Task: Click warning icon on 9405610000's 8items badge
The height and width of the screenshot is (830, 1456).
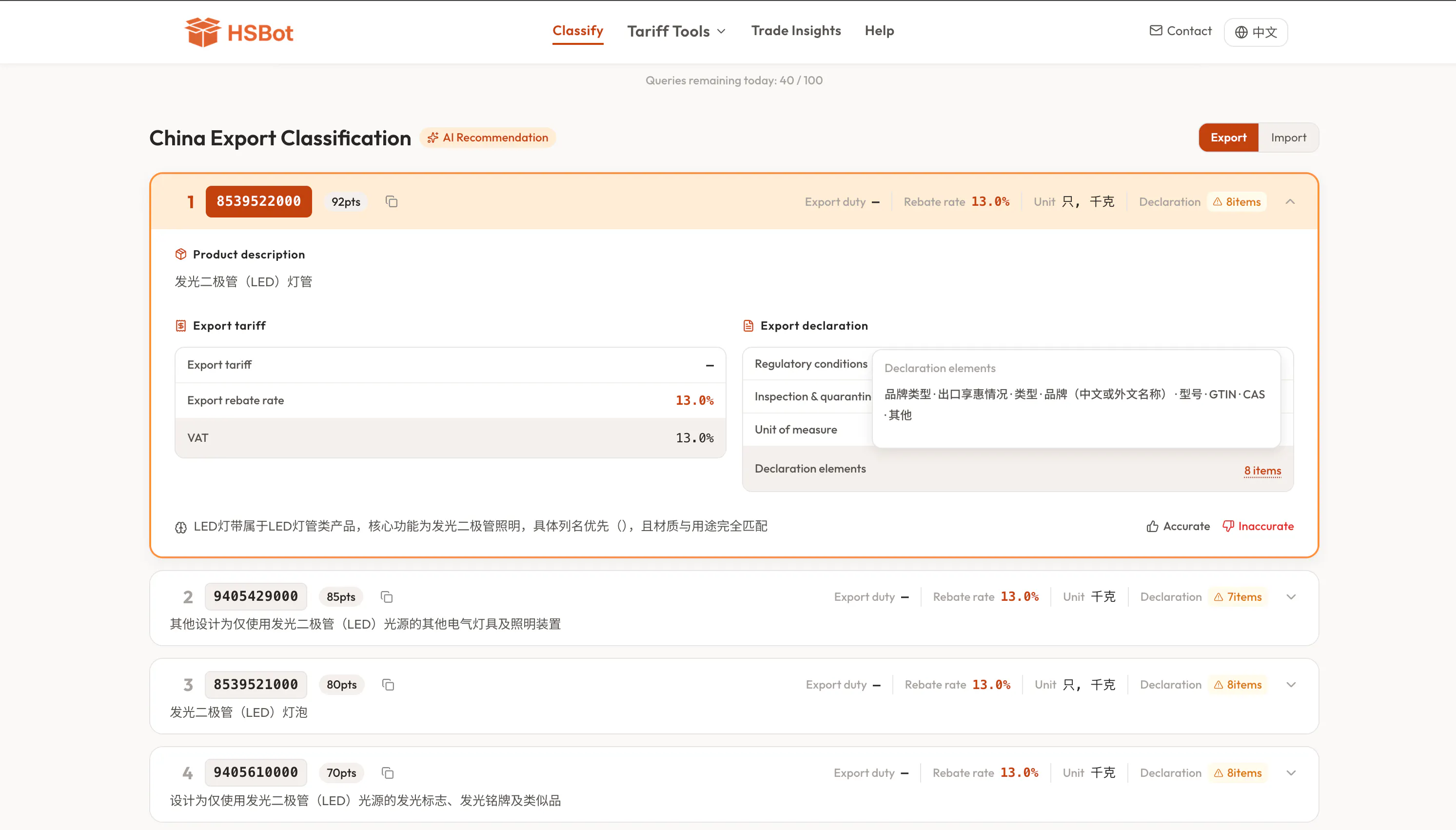Action: [1219, 773]
